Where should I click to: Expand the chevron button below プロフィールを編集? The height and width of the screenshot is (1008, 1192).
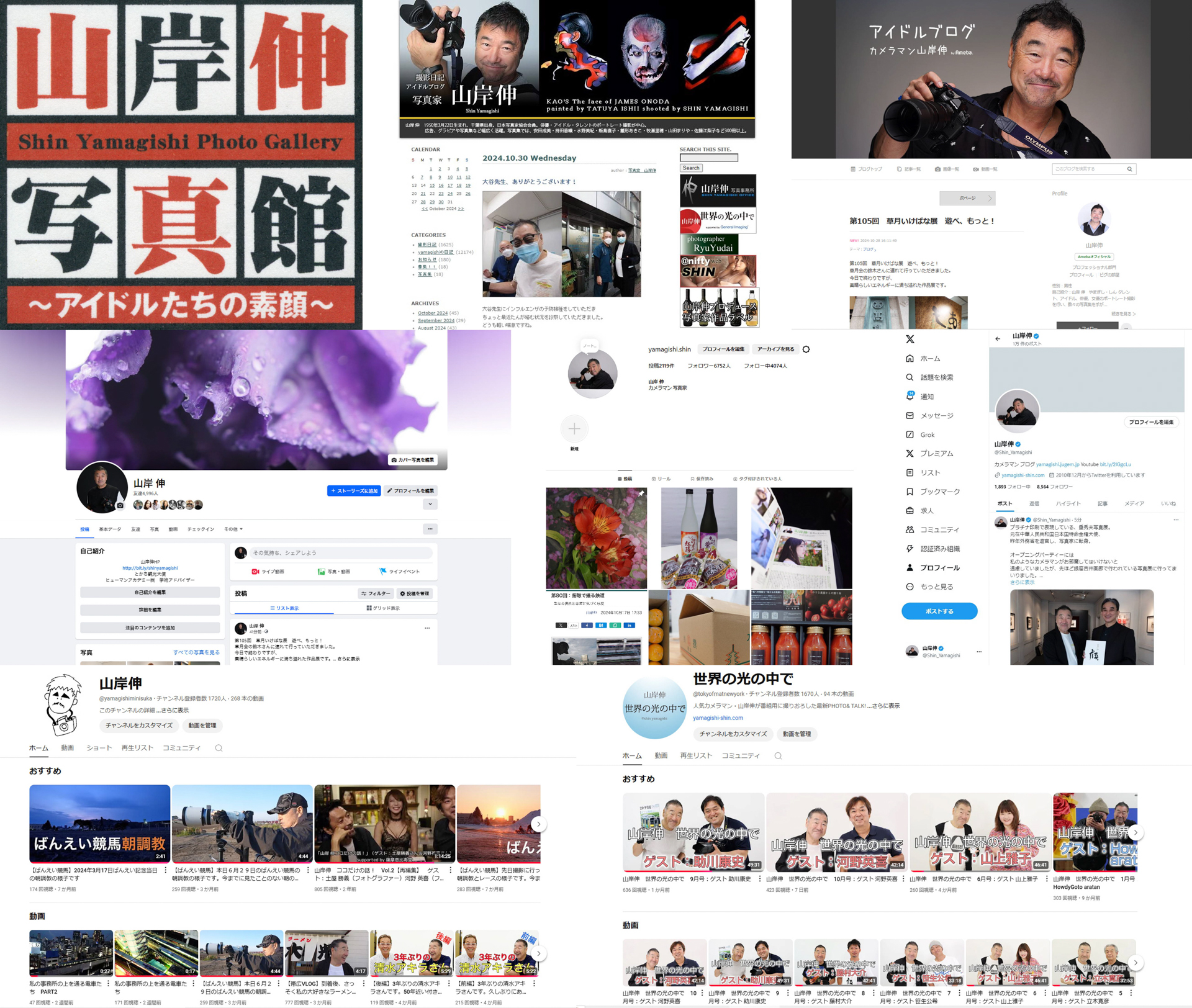pyautogui.click(x=430, y=505)
